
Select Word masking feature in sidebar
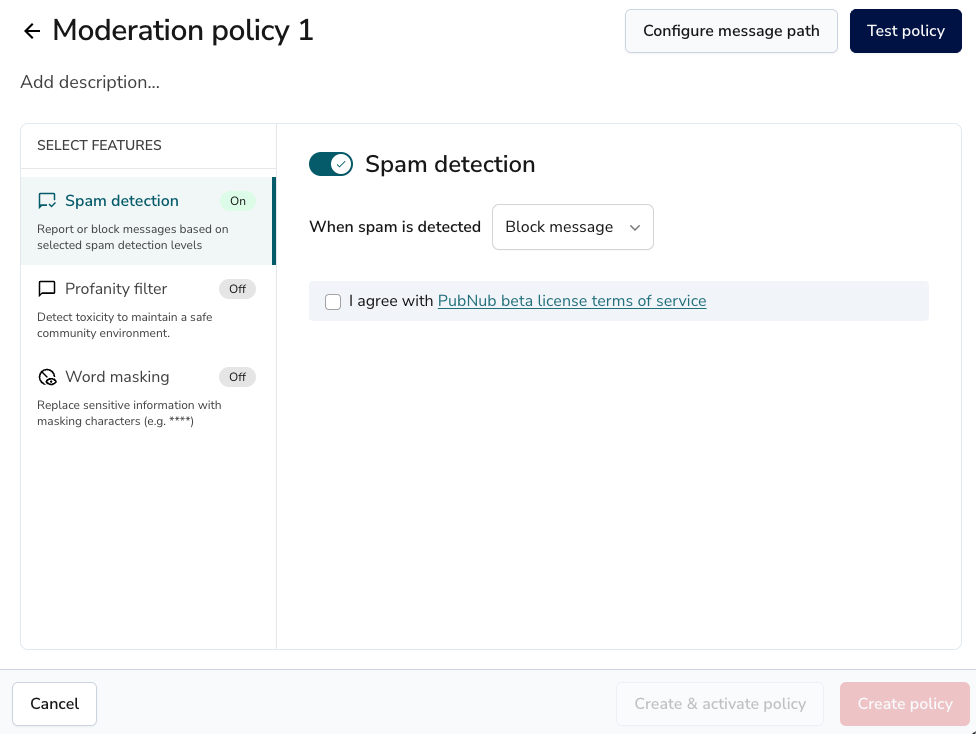coord(148,397)
